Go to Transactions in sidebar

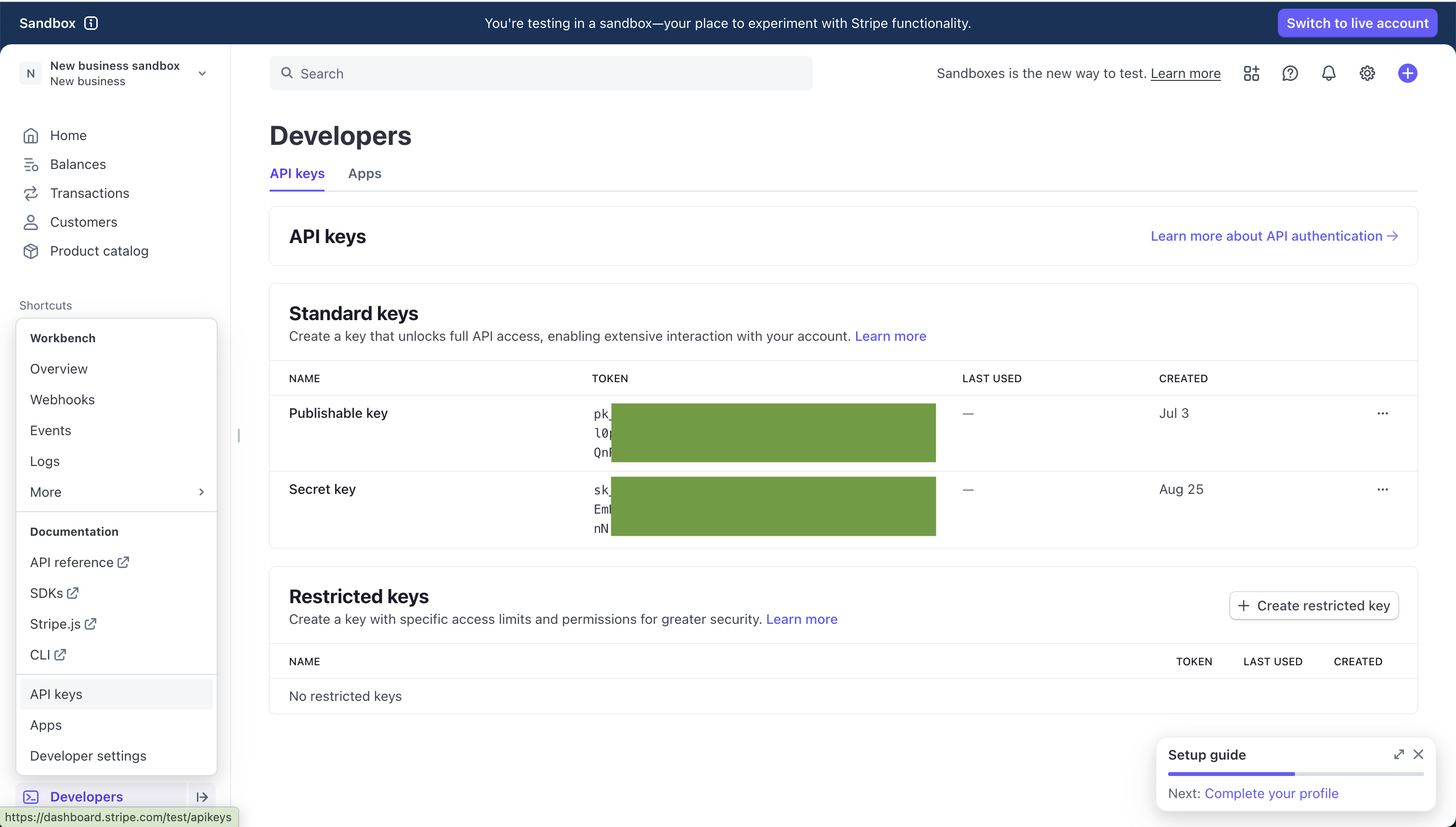(x=90, y=193)
